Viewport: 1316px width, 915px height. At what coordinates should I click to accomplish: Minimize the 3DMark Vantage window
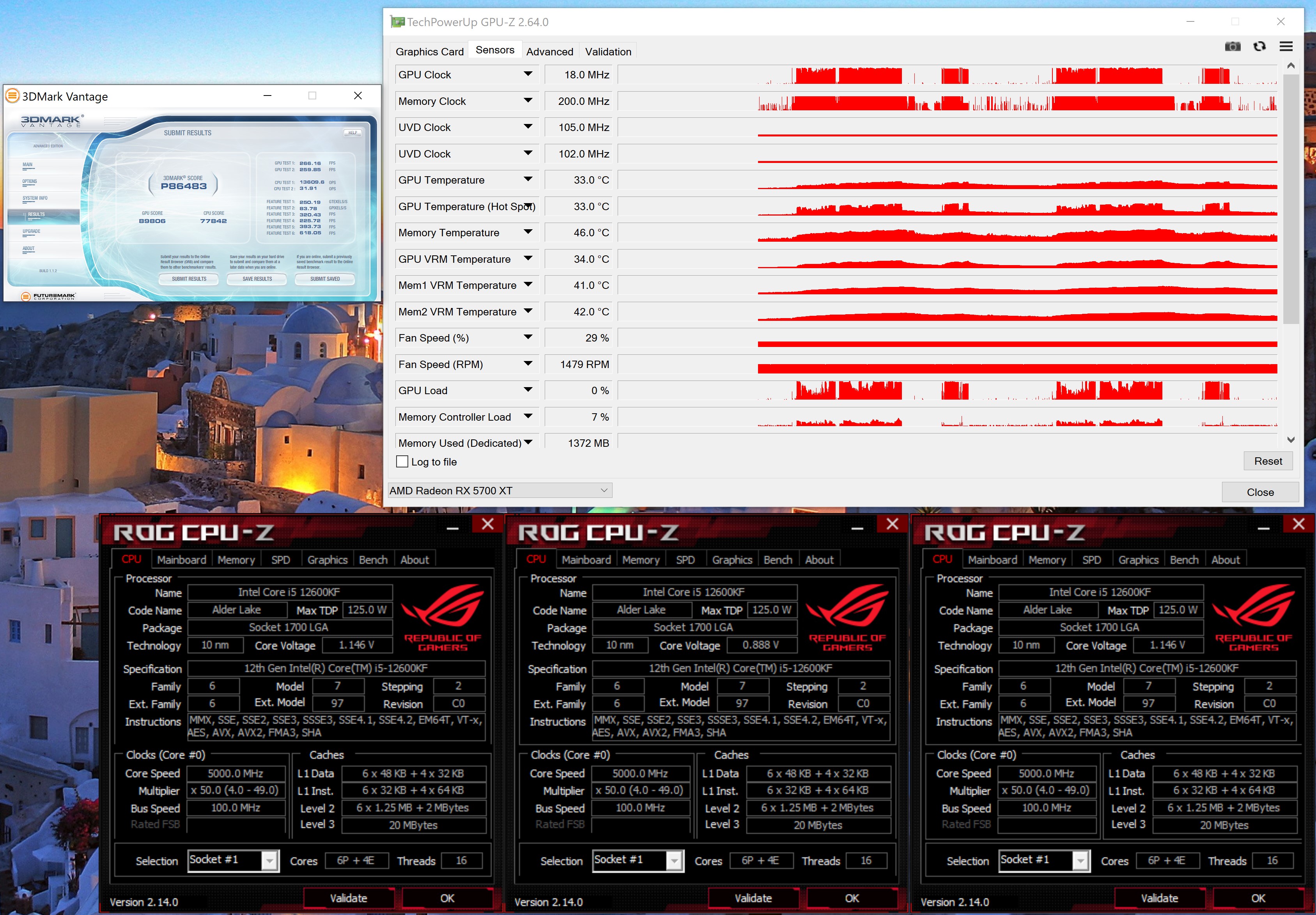[267, 96]
